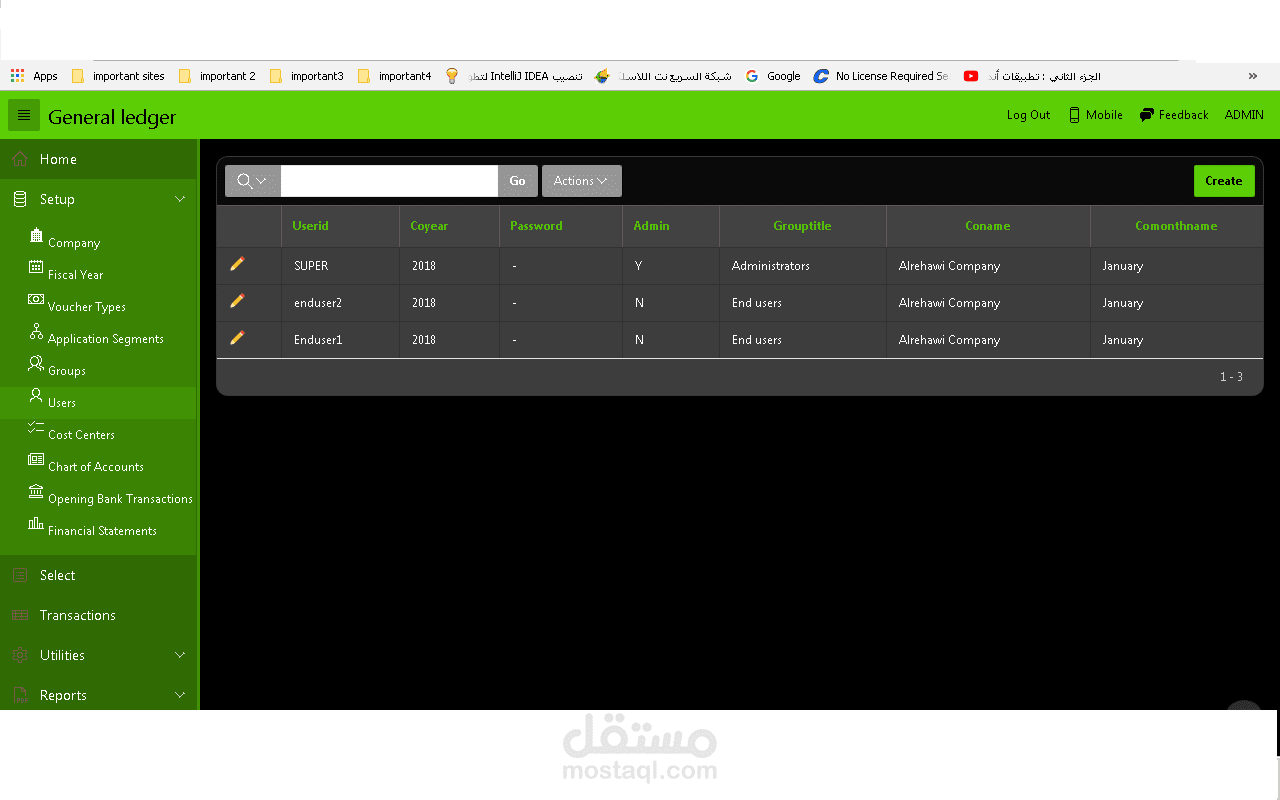Click the Enduser1 userid cell
Image resolution: width=1280 pixels, height=800 pixels.
click(x=318, y=340)
